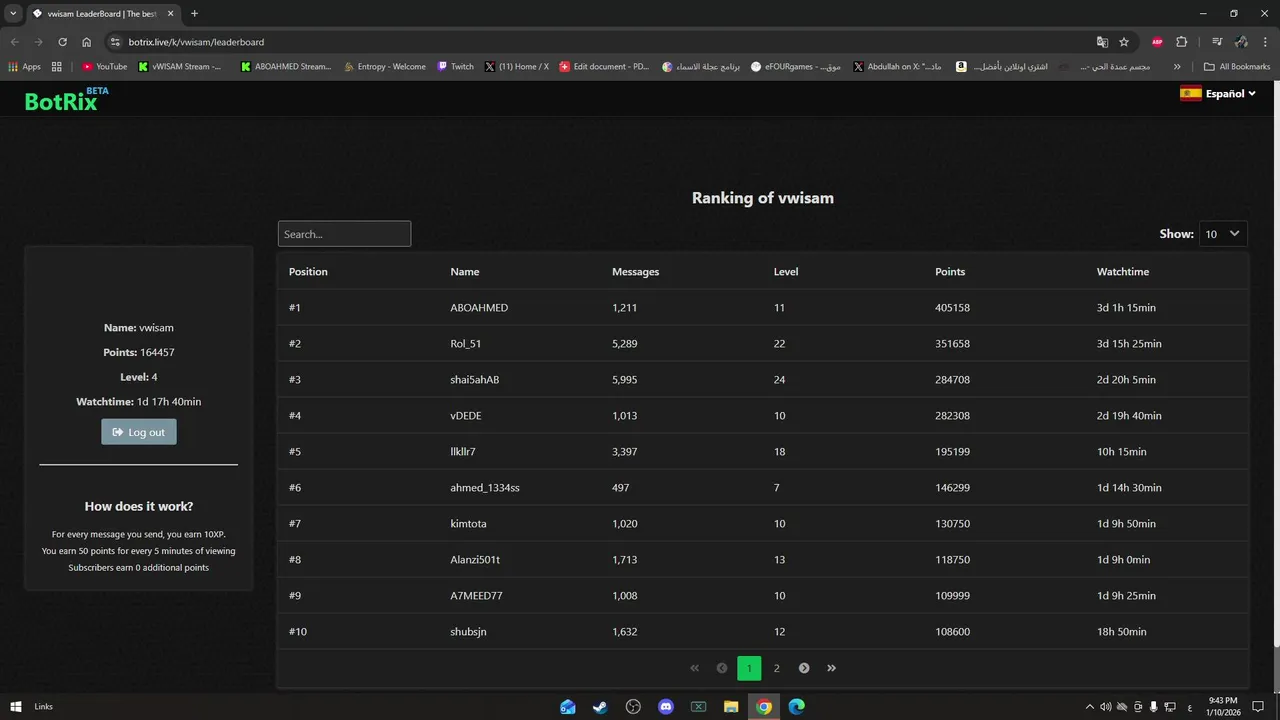The width and height of the screenshot is (1280, 720).
Task: Select shai5ahAB in the ranking
Action: click(x=475, y=380)
